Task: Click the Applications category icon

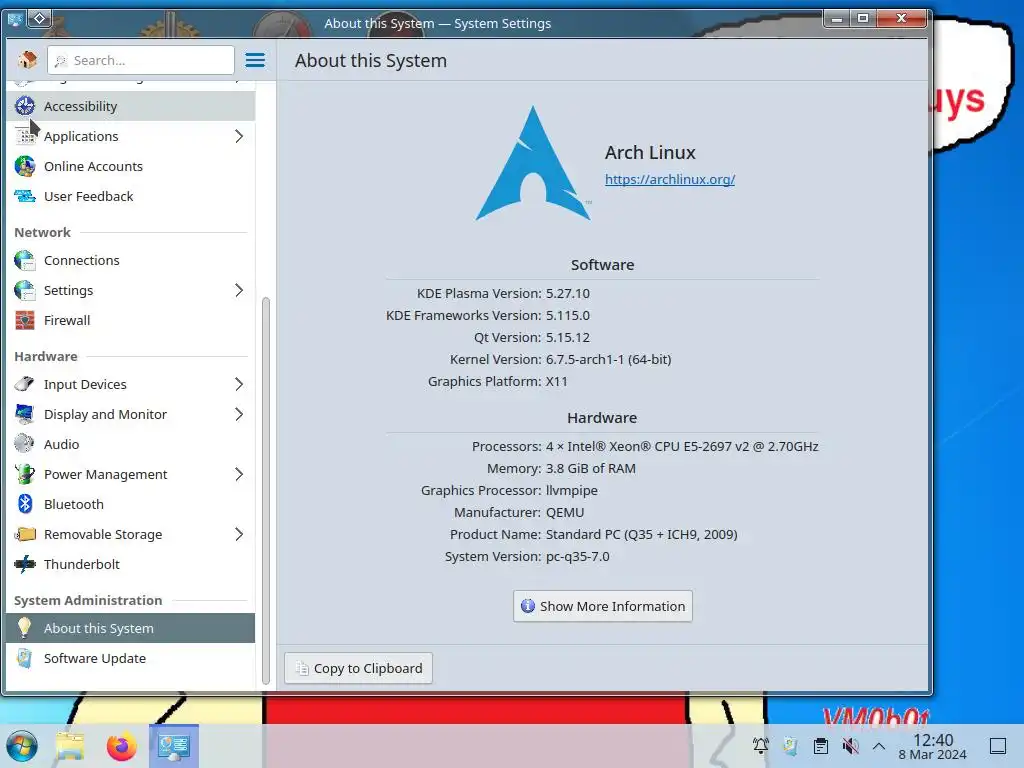Action: 25,136
